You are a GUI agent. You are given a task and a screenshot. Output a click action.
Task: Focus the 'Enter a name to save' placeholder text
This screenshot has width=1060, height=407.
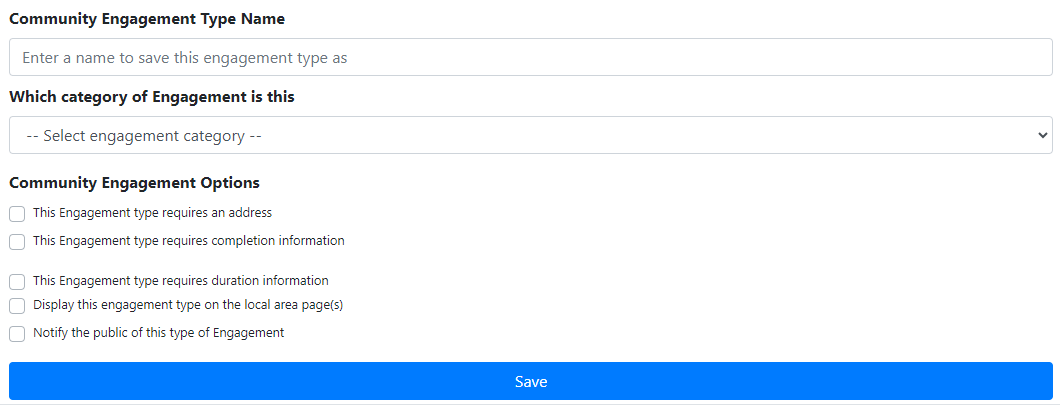coord(185,58)
